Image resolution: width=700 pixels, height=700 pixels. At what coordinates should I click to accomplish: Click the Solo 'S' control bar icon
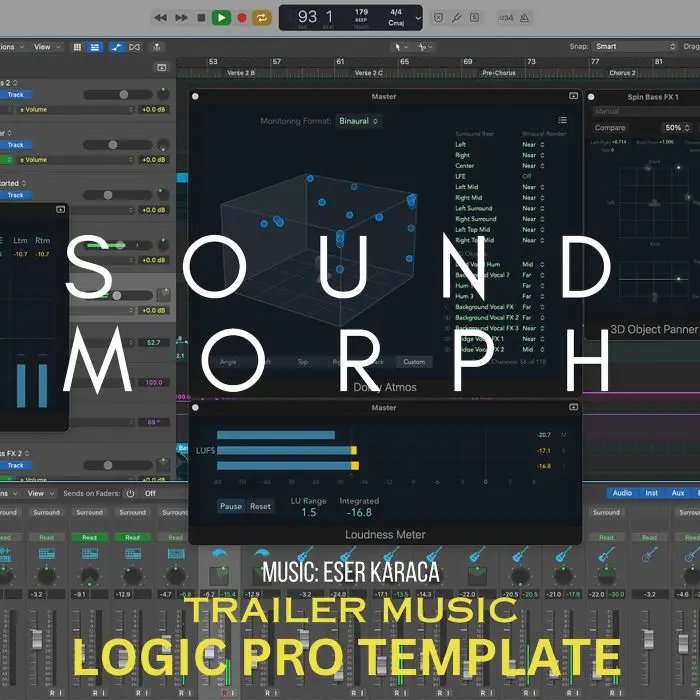[475, 18]
